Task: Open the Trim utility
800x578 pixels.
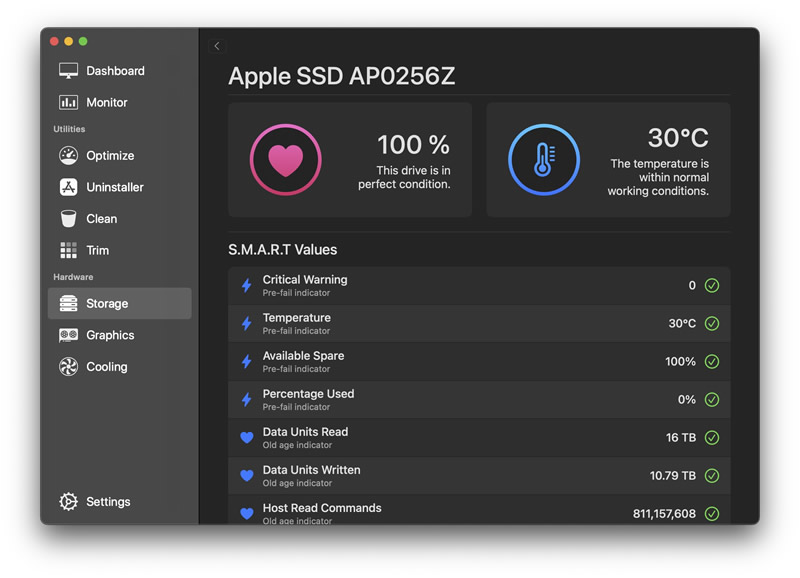Action: pos(119,250)
